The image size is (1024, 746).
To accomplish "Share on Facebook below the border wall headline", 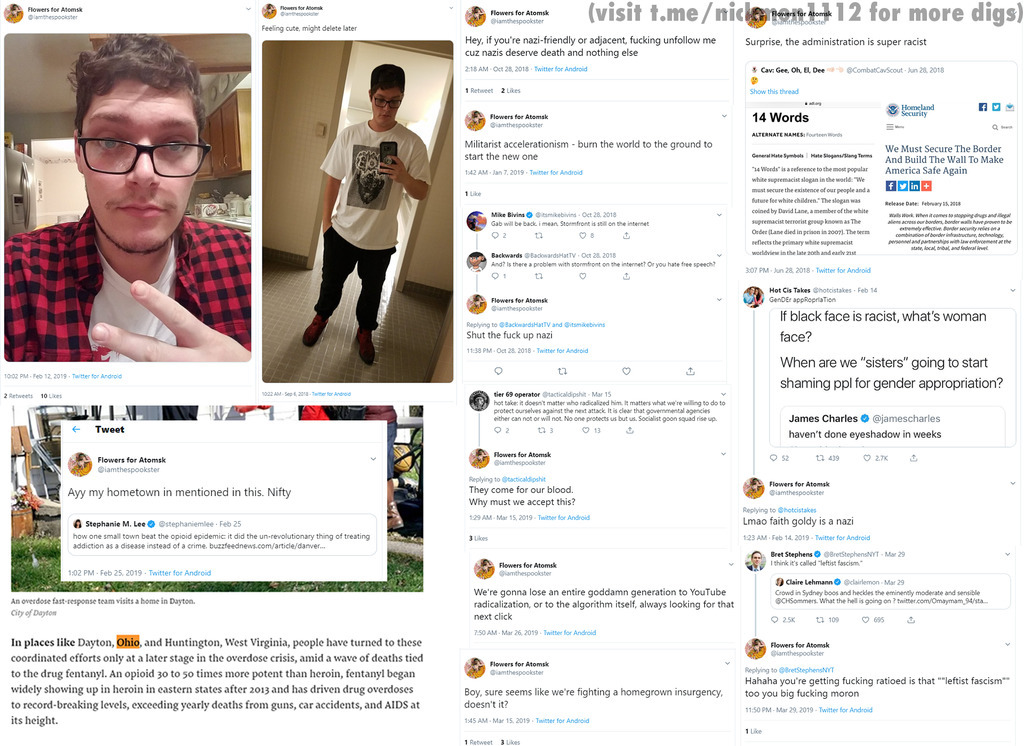I will [891, 186].
